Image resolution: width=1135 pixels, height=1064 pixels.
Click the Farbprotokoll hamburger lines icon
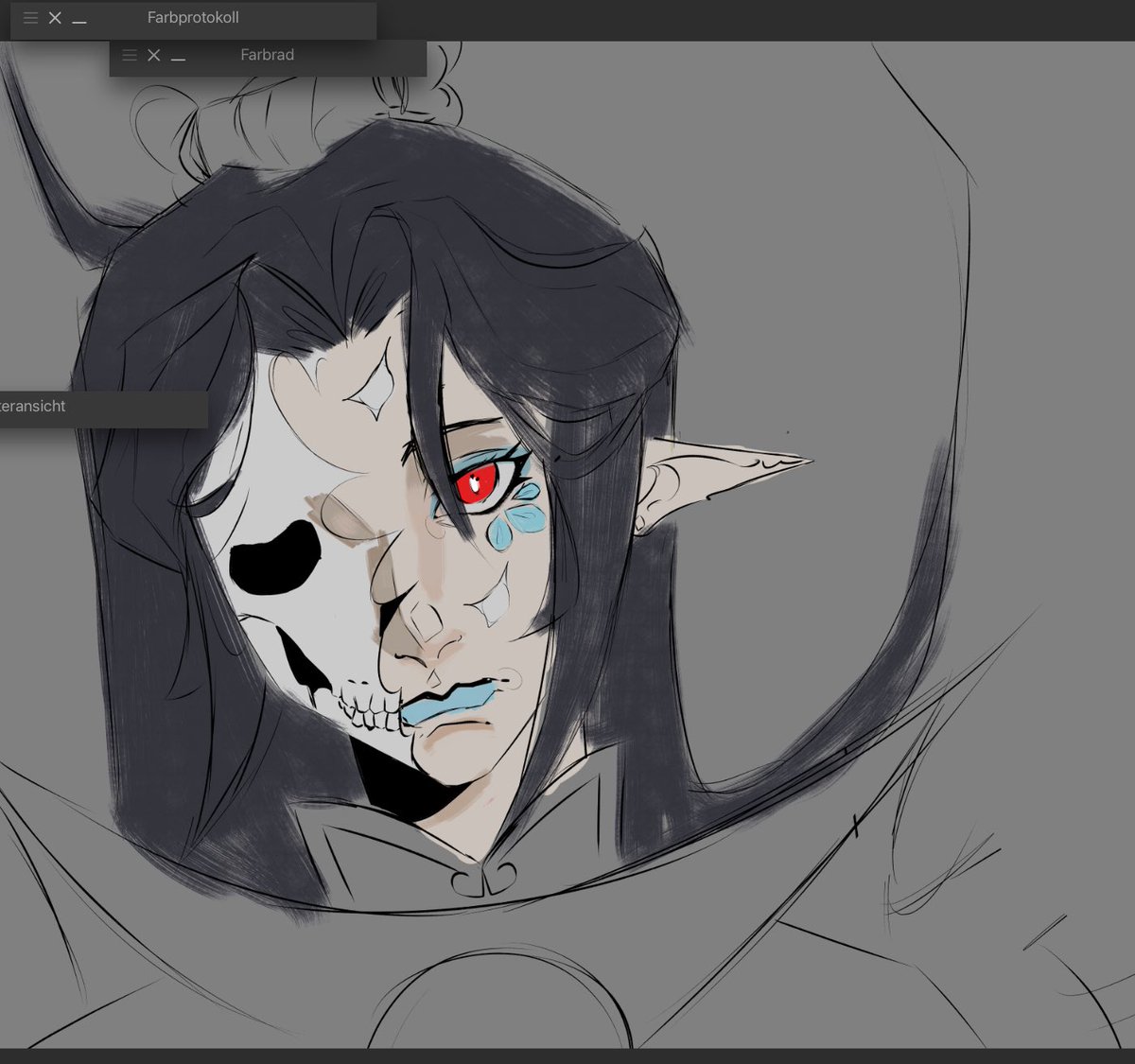coord(30,17)
